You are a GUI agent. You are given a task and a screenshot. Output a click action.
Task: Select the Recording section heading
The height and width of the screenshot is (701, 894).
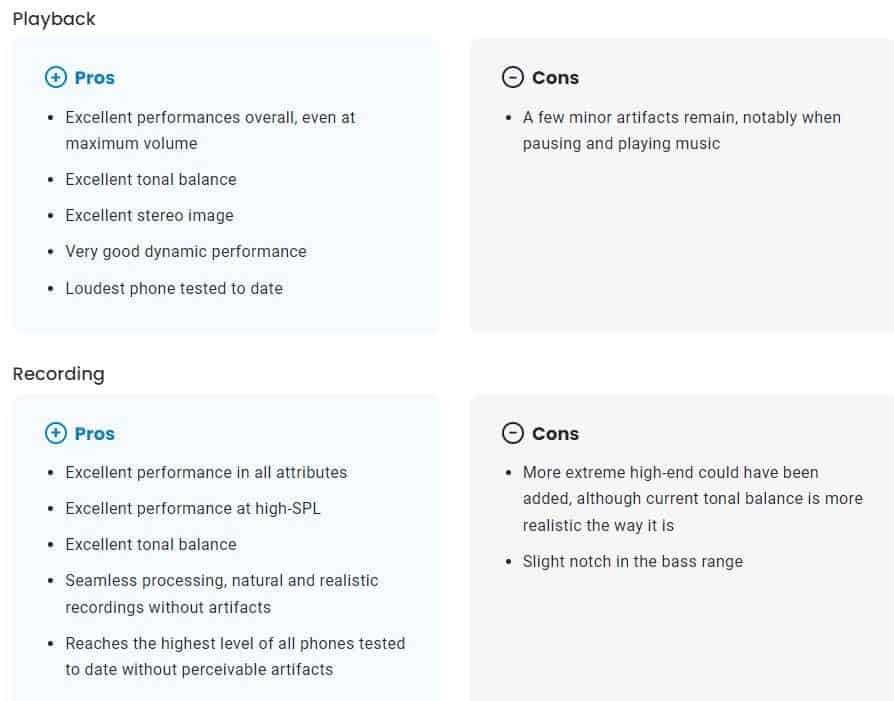[x=59, y=374]
